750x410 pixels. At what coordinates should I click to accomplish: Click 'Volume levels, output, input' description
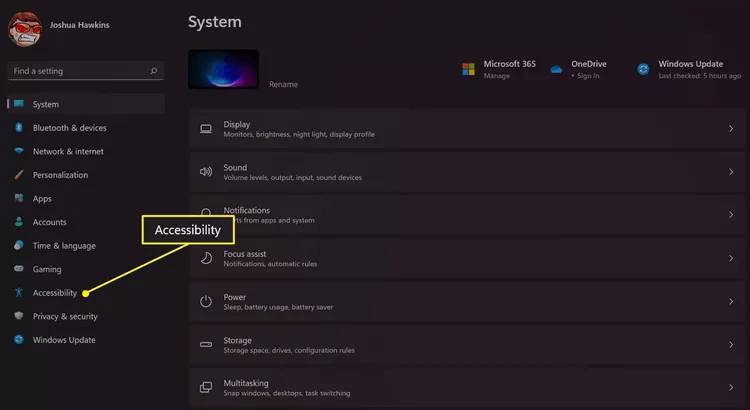(293, 177)
